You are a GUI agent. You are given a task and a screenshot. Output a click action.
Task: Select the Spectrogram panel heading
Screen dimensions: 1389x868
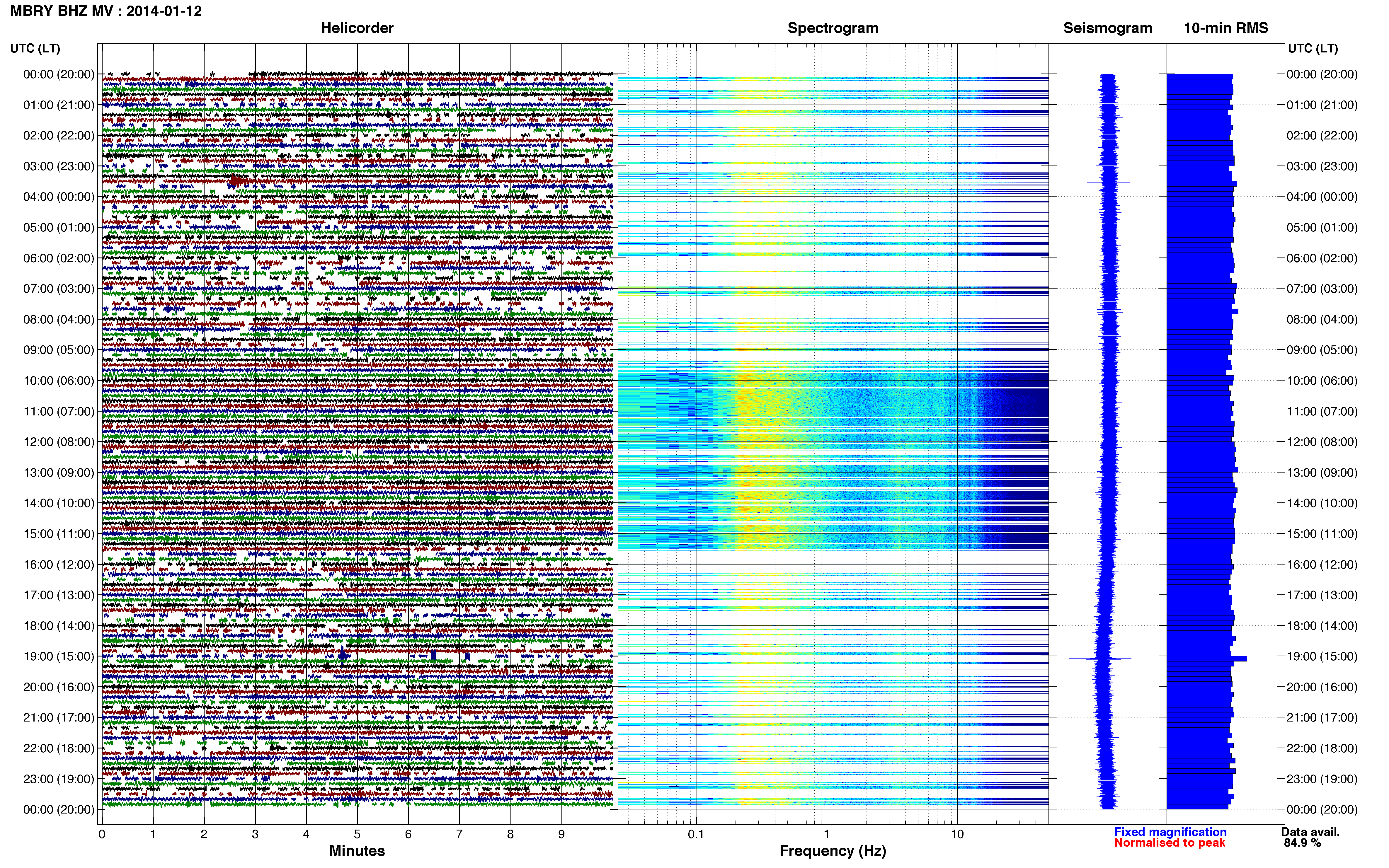click(833, 28)
